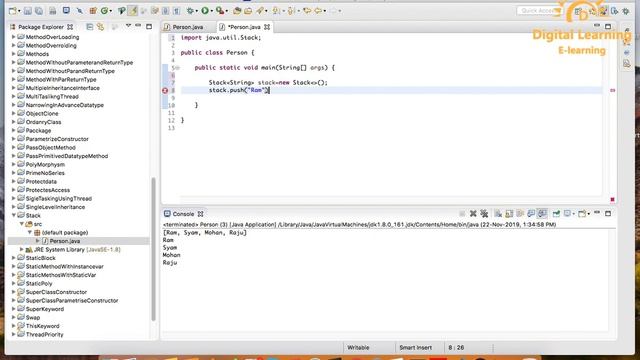Click the Print toolbar icon
This screenshot has width=640, height=360.
point(53,11)
